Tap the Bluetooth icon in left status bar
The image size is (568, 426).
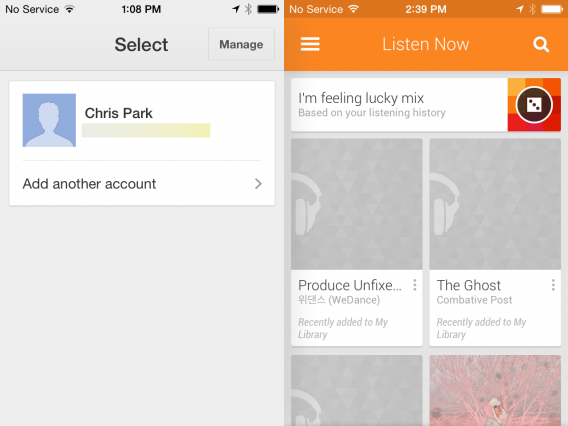[248, 9]
